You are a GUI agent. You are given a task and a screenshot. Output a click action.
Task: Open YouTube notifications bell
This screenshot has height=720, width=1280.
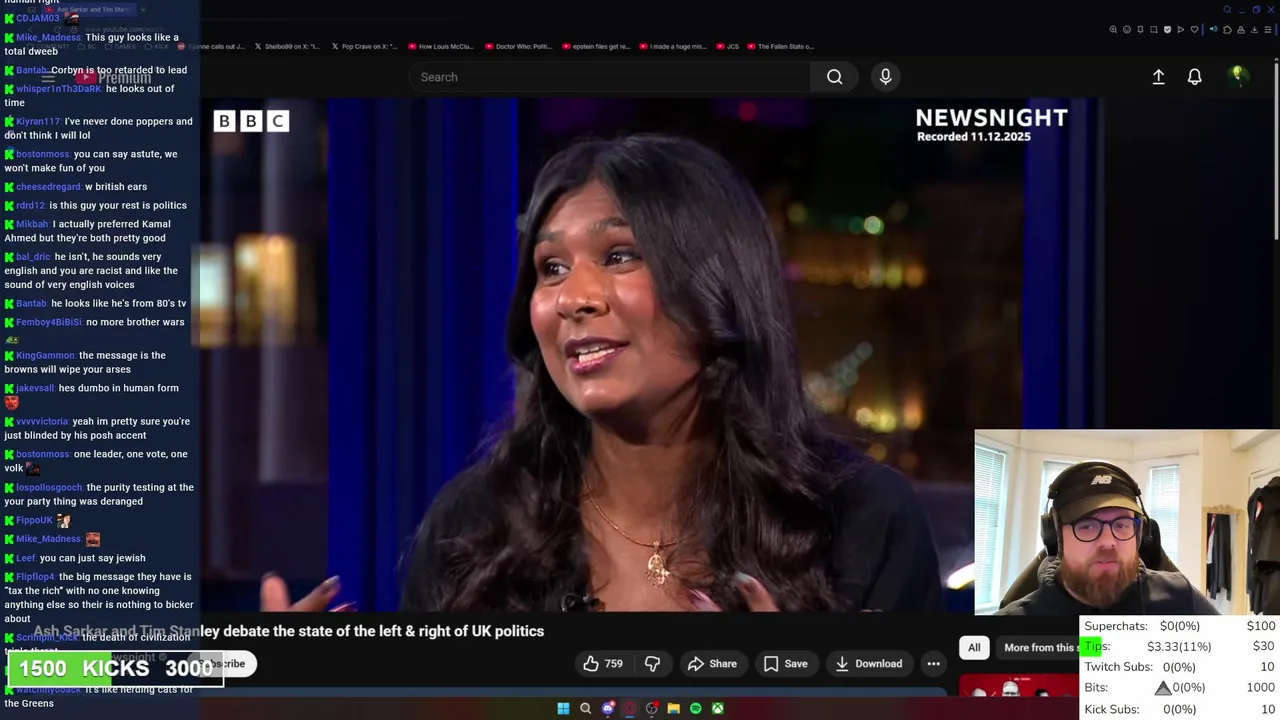[x=1194, y=77]
